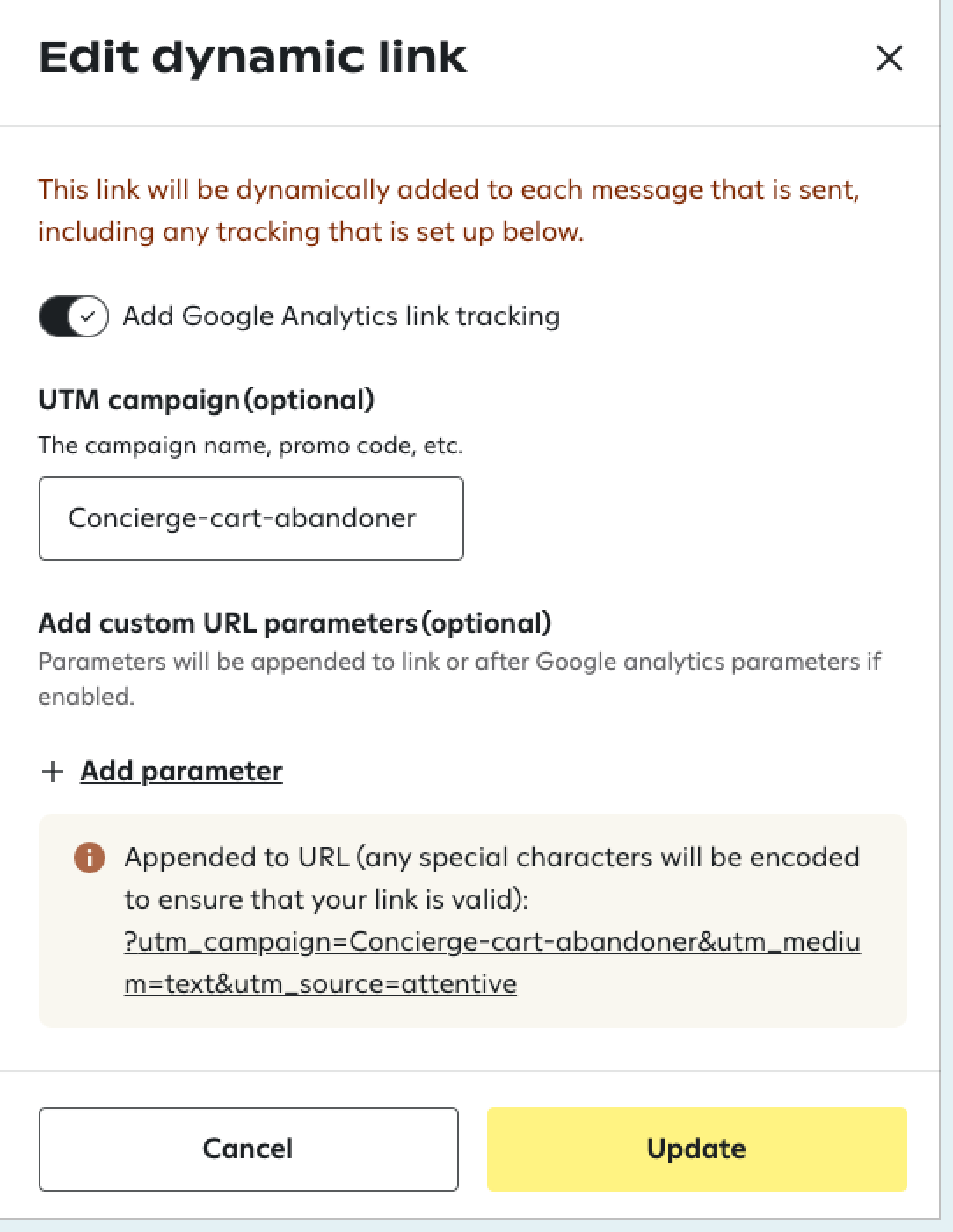Disable Google Analytics link tracking toggle

point(74,316)
